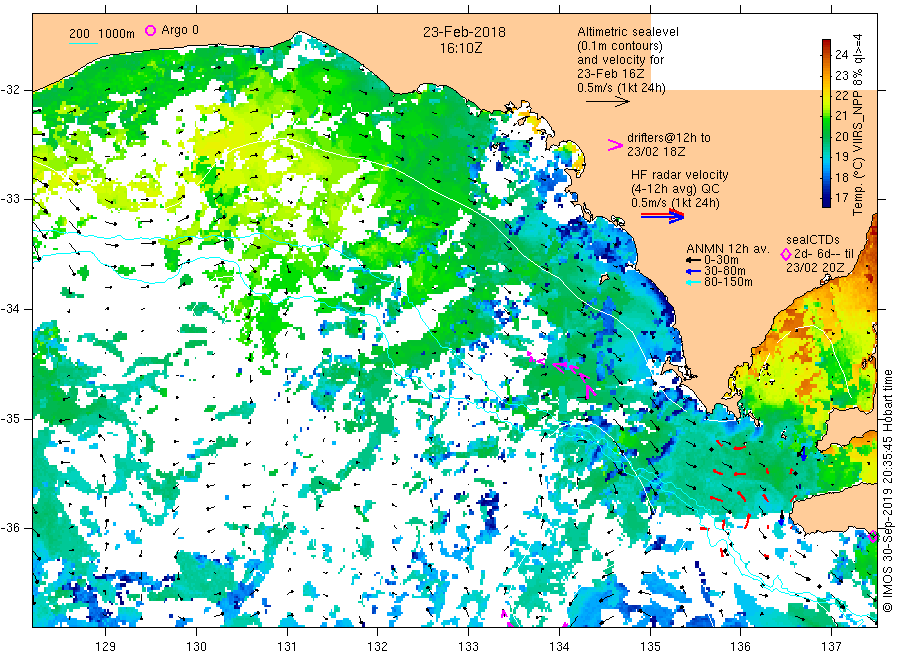Click the cyan 200m isobath legend line
The width and height of the screenshot is (900, 660).
click(83, 43)
